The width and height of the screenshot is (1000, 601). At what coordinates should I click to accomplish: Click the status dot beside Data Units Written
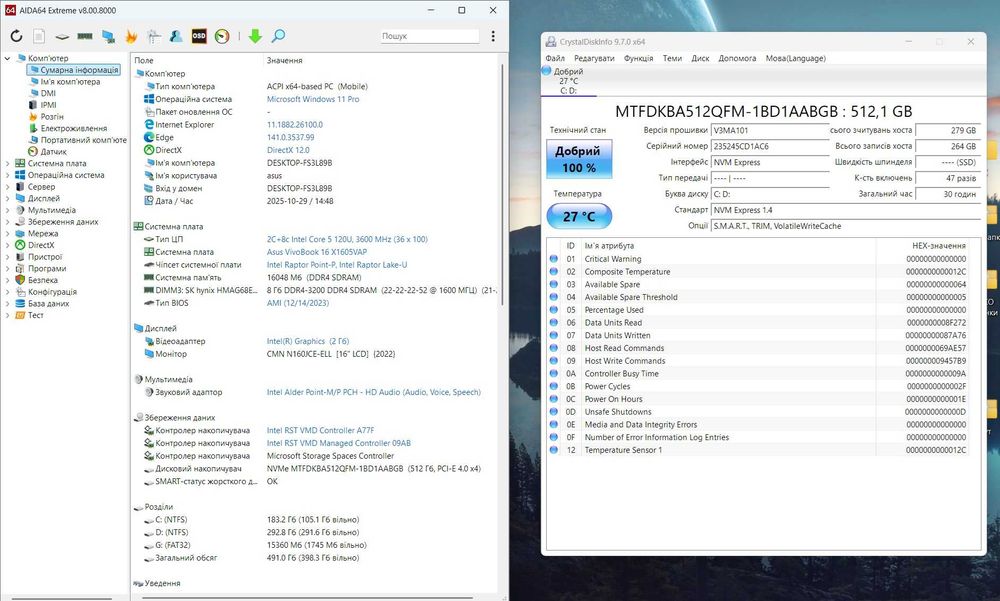click(554, 335)
